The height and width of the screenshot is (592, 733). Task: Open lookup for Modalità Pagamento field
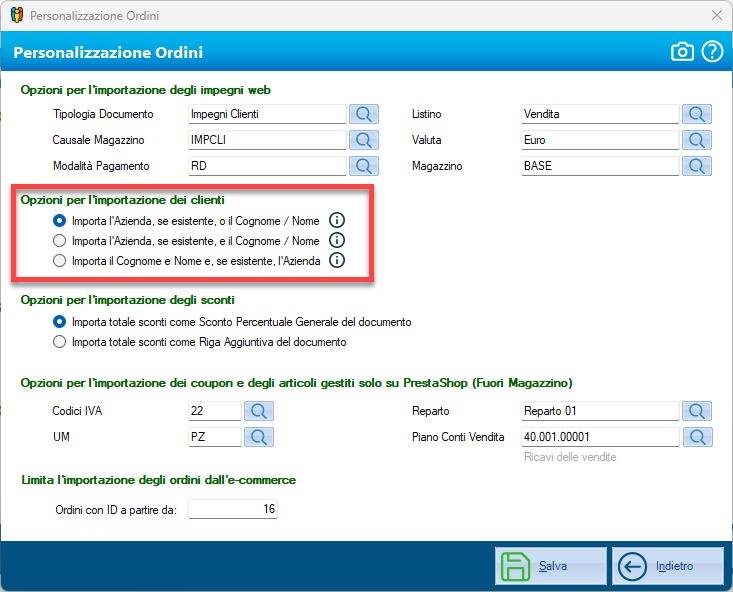coord(364,166)
